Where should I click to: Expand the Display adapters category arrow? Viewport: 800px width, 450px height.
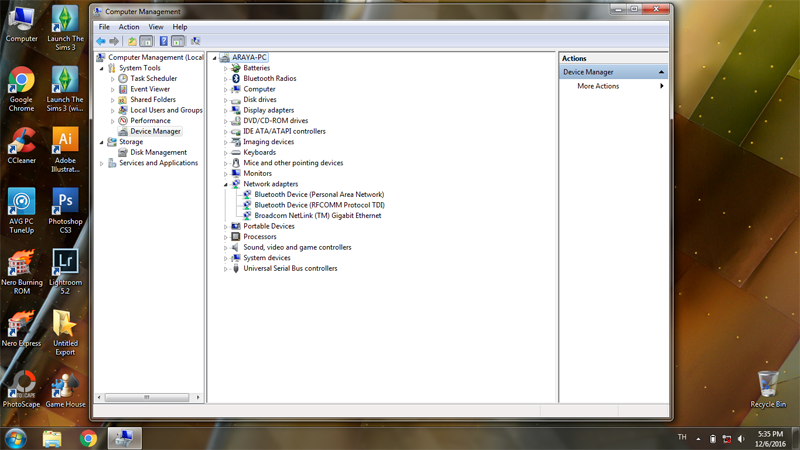pos(226,111)
